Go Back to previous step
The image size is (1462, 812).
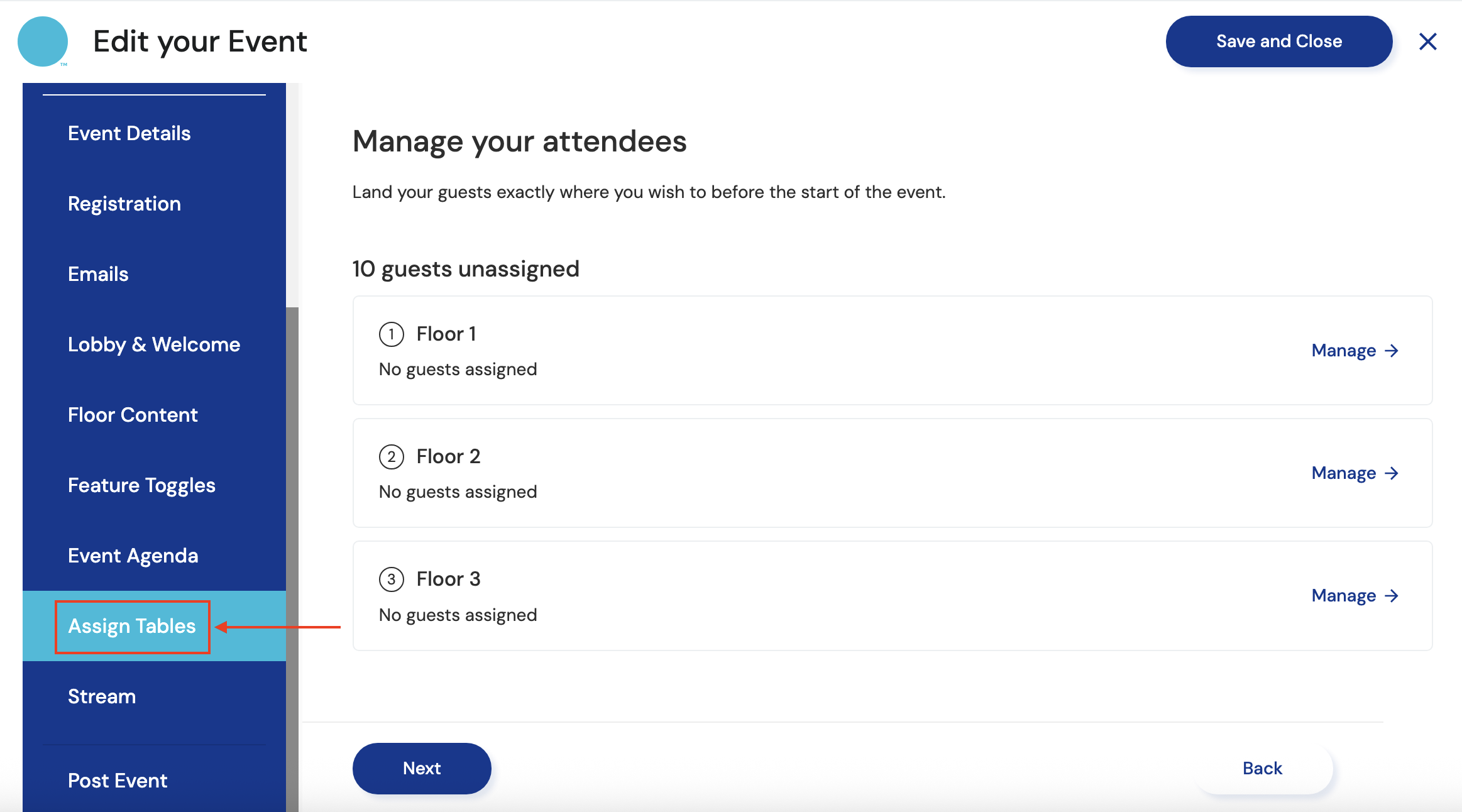click(1262, 769)
